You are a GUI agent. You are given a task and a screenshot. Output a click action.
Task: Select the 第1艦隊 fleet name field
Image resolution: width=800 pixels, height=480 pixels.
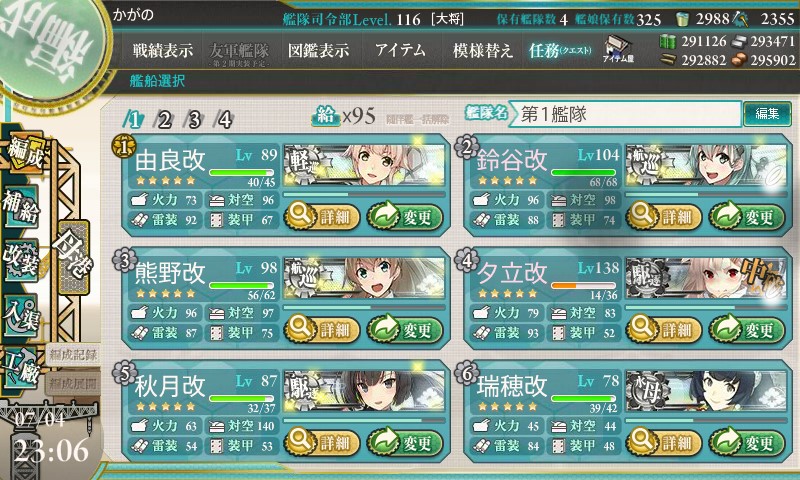626,114
